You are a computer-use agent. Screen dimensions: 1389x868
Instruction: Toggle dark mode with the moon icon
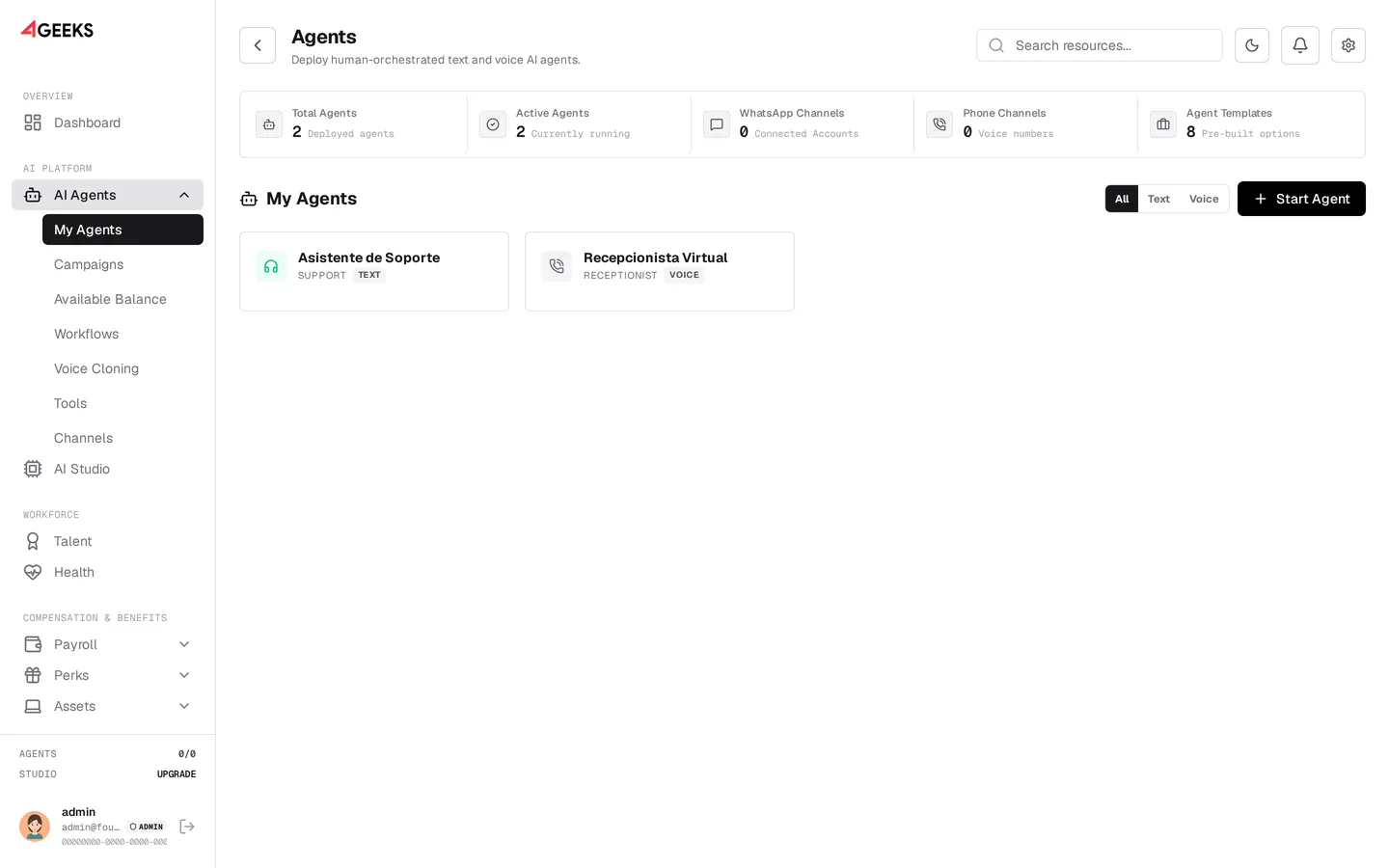1252,45
